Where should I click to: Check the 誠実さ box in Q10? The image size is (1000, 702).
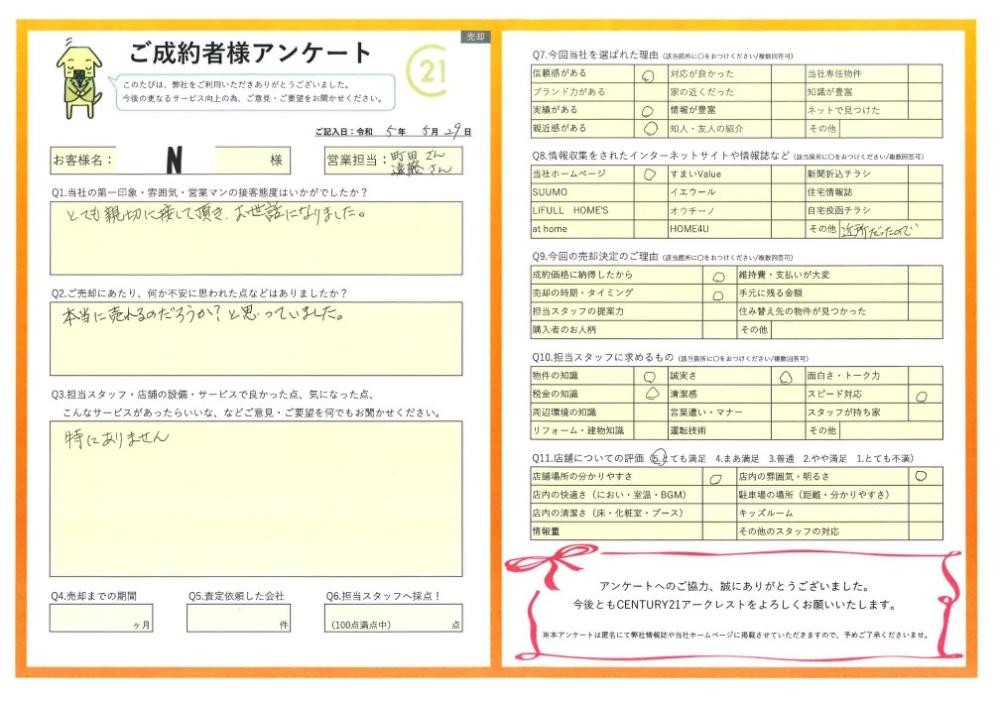786,376
